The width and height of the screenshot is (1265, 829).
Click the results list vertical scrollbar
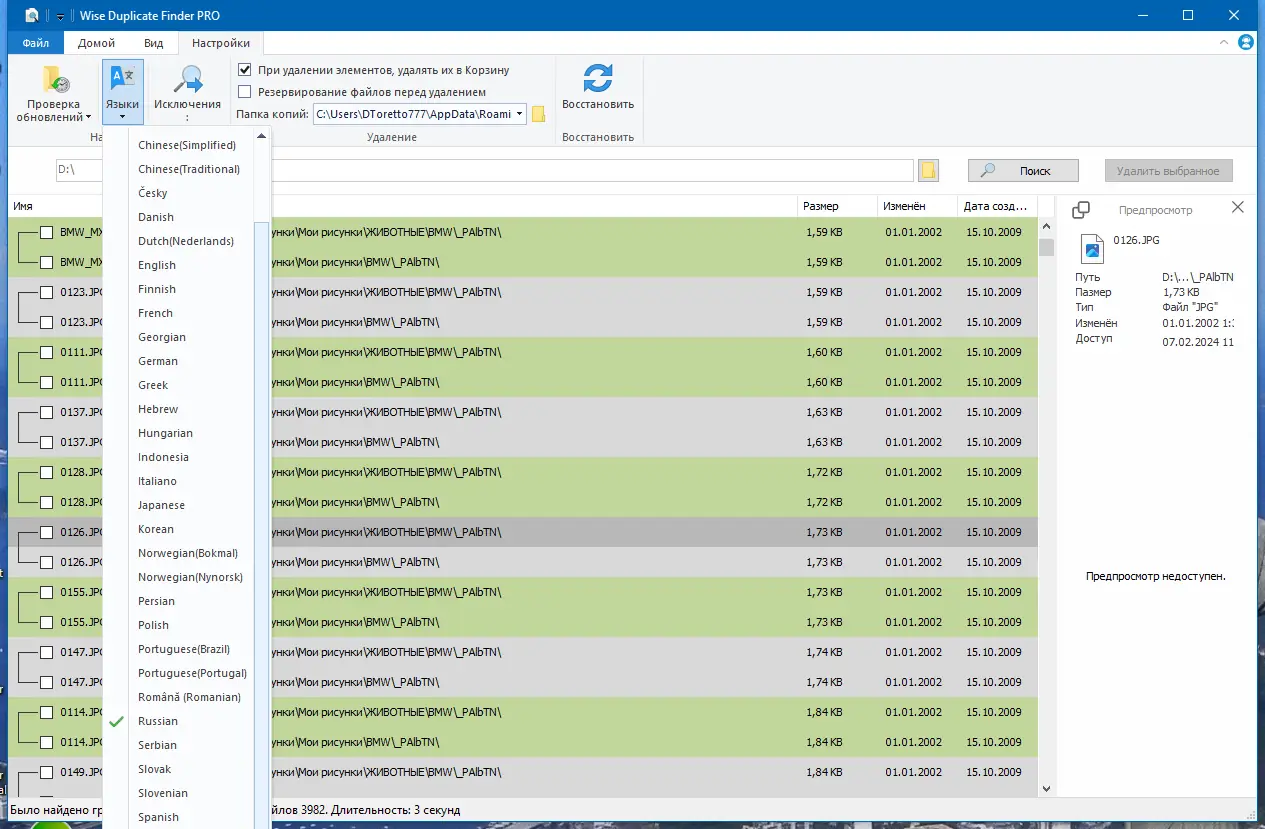point(1046,500)
